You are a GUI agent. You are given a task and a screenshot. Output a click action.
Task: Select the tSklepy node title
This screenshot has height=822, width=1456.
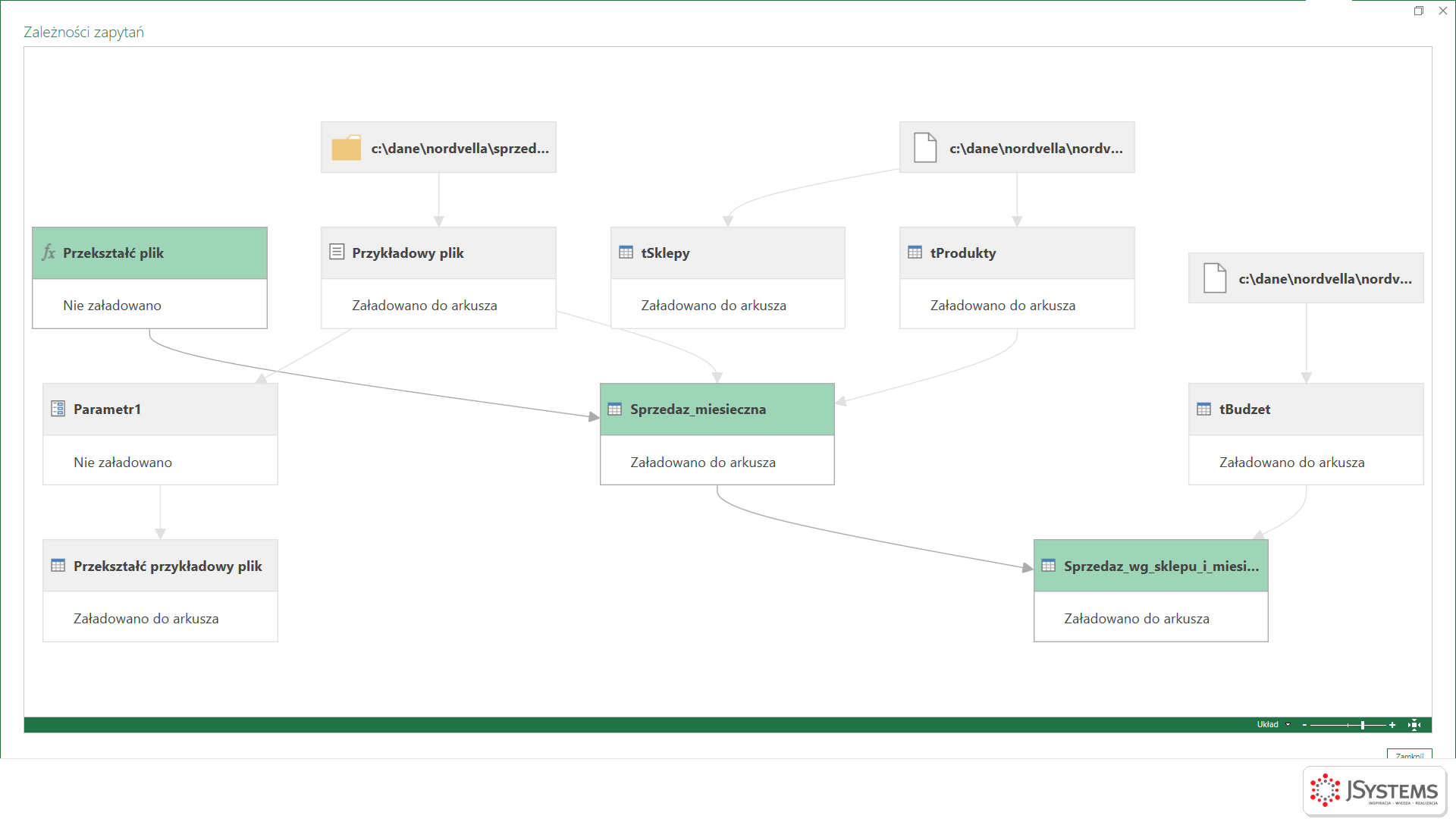(x=665, y=253)
